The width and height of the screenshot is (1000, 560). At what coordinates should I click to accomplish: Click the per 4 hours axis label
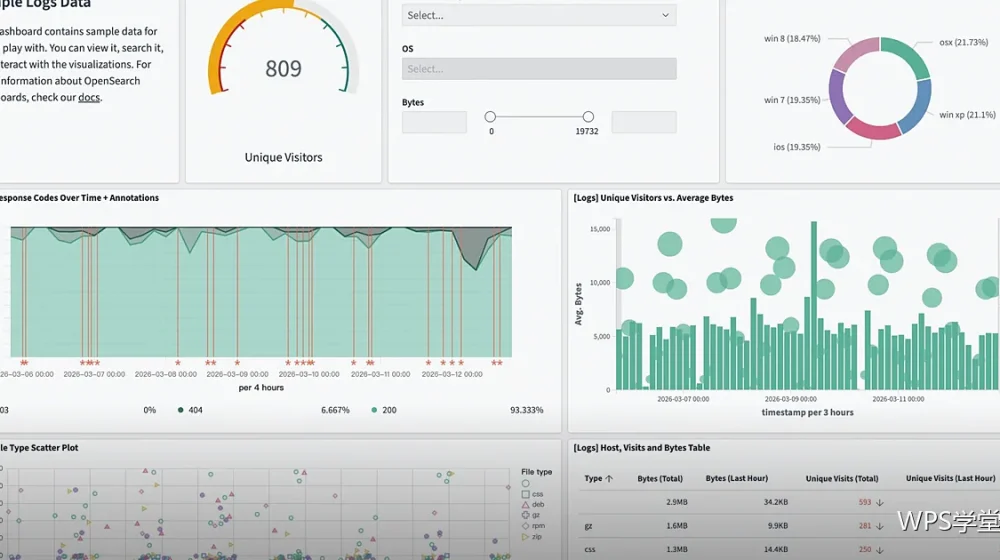tap(261, 388)
